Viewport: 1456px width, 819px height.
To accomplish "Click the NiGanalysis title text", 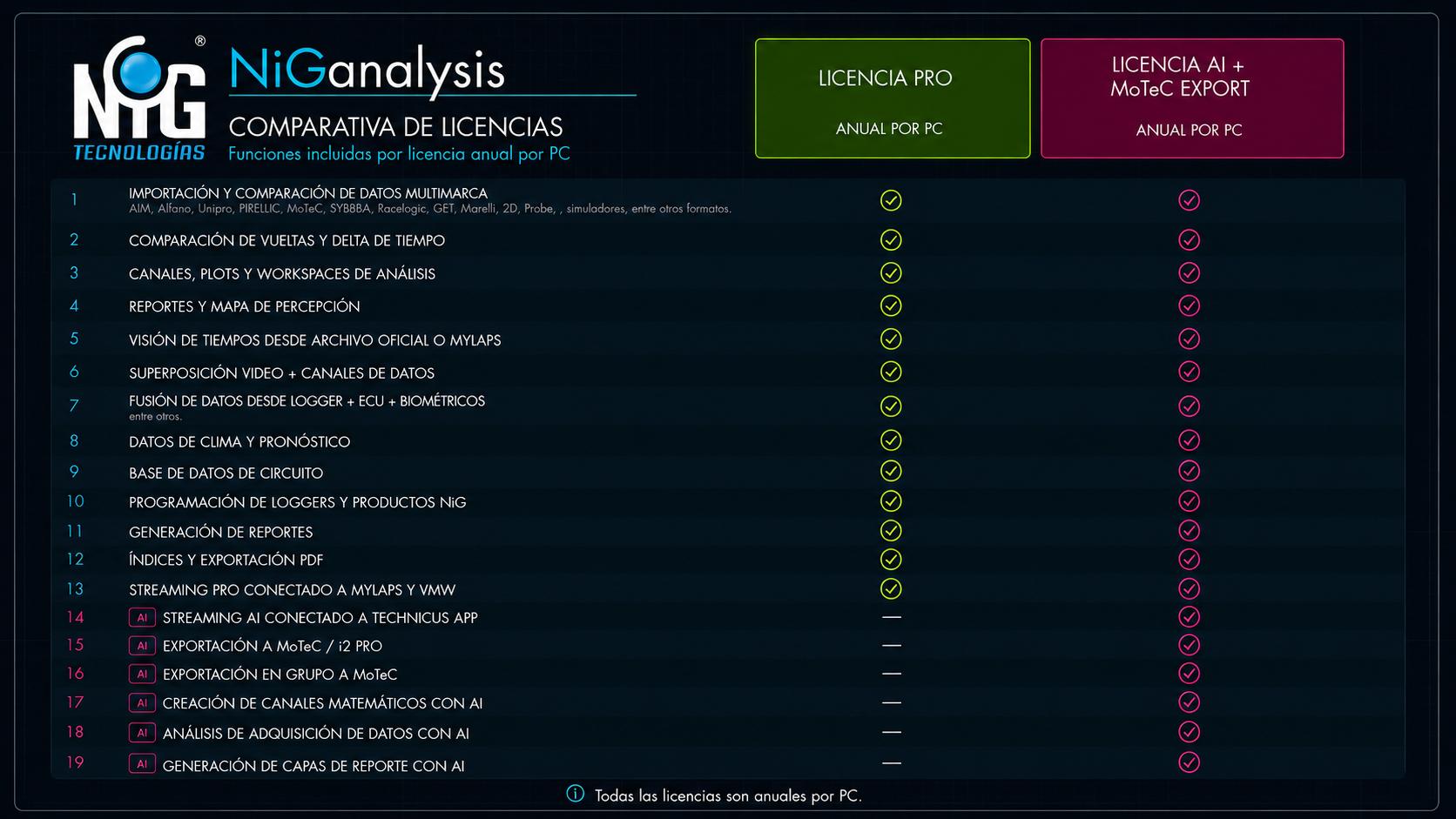I will point(367,70).
